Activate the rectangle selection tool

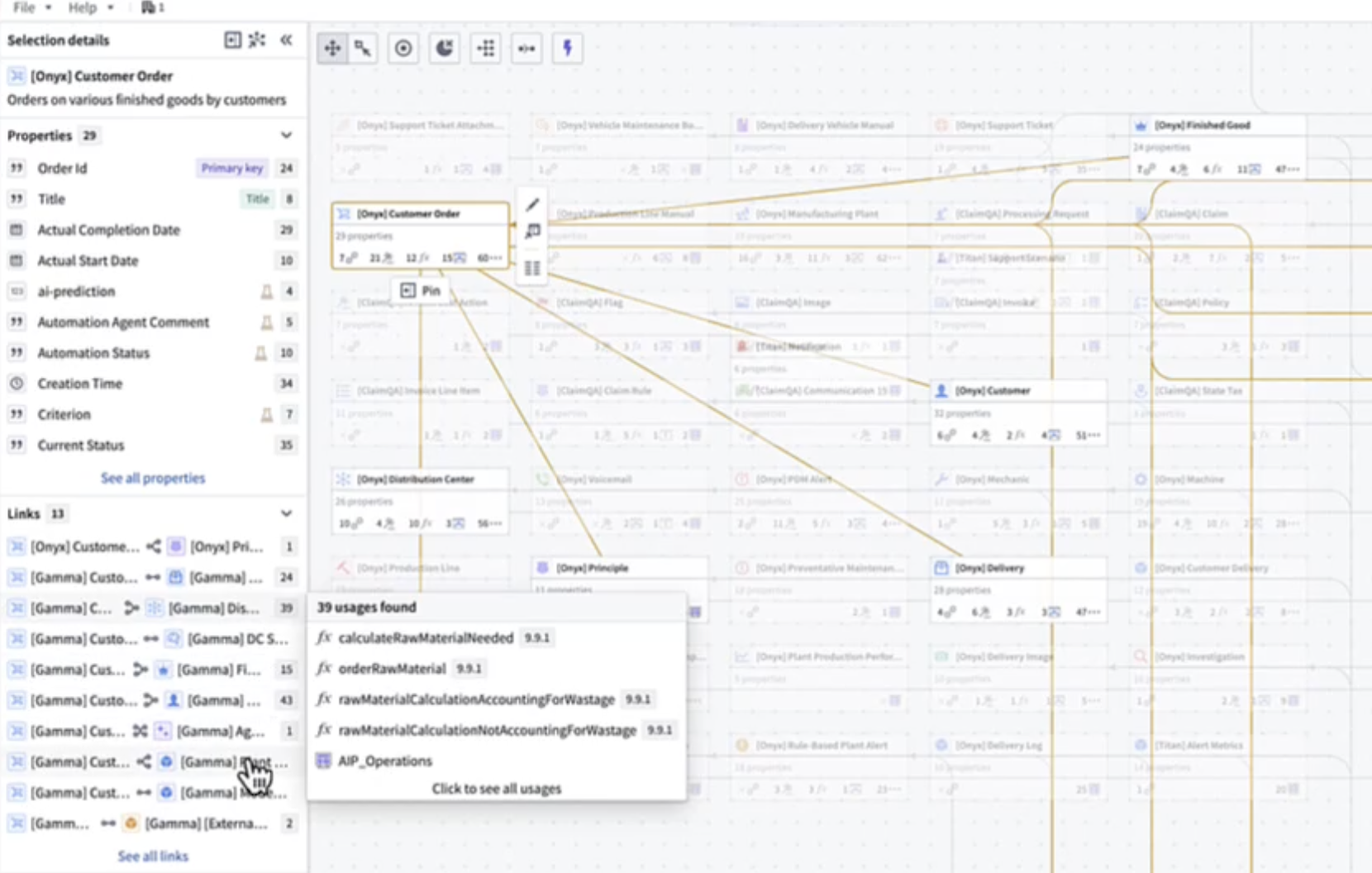click(x=364, y=48)
